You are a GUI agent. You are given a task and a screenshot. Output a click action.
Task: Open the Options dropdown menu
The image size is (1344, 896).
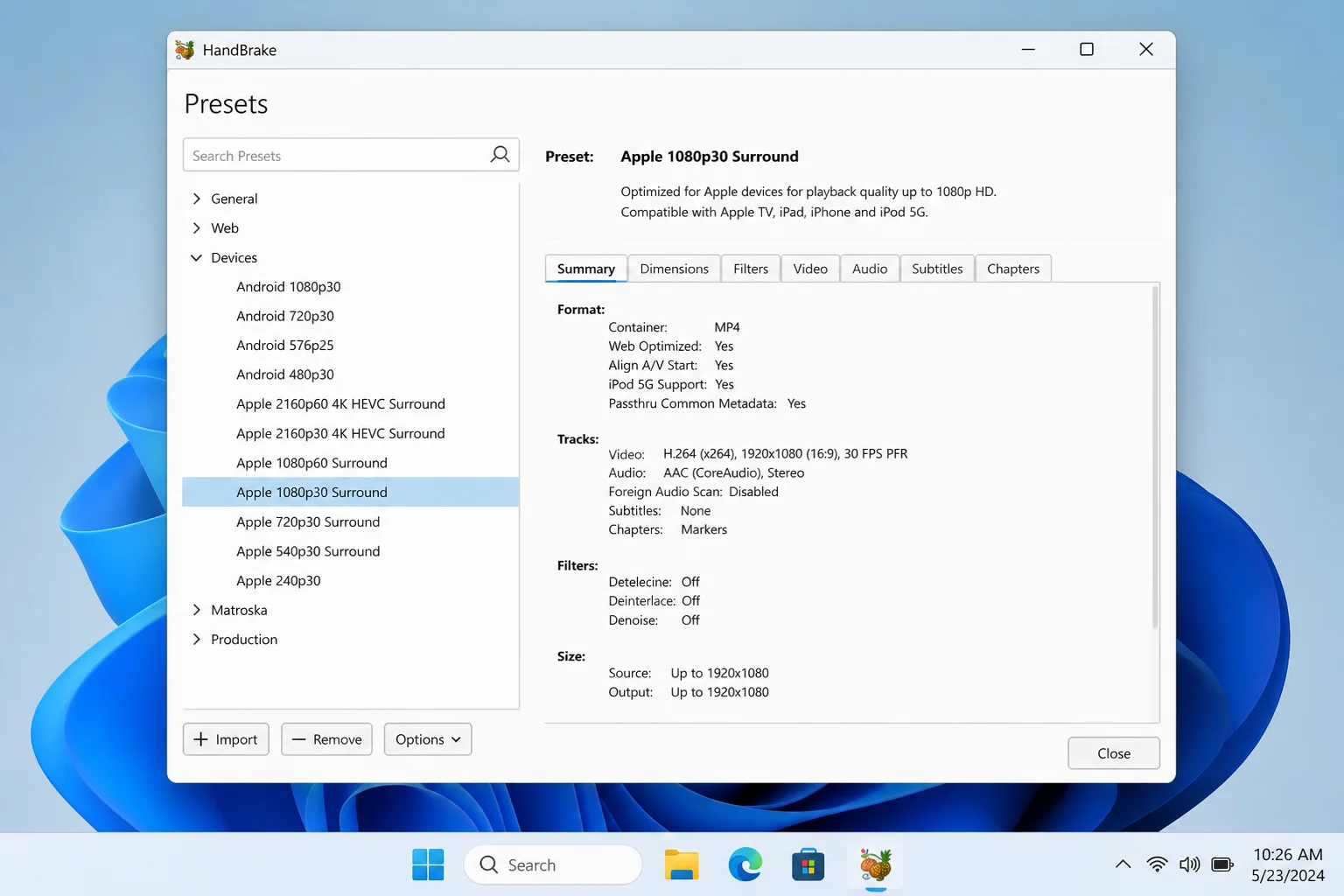point(428,739)
